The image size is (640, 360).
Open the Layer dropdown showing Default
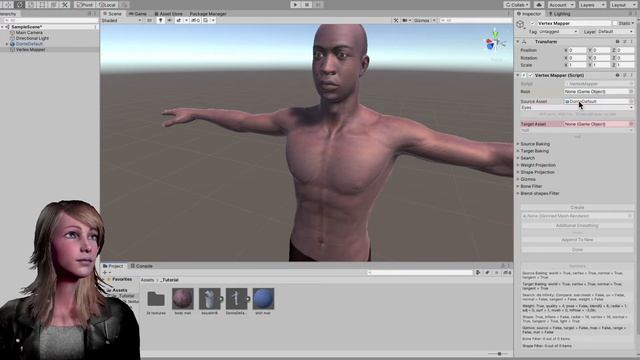click(x=615, y=31)
